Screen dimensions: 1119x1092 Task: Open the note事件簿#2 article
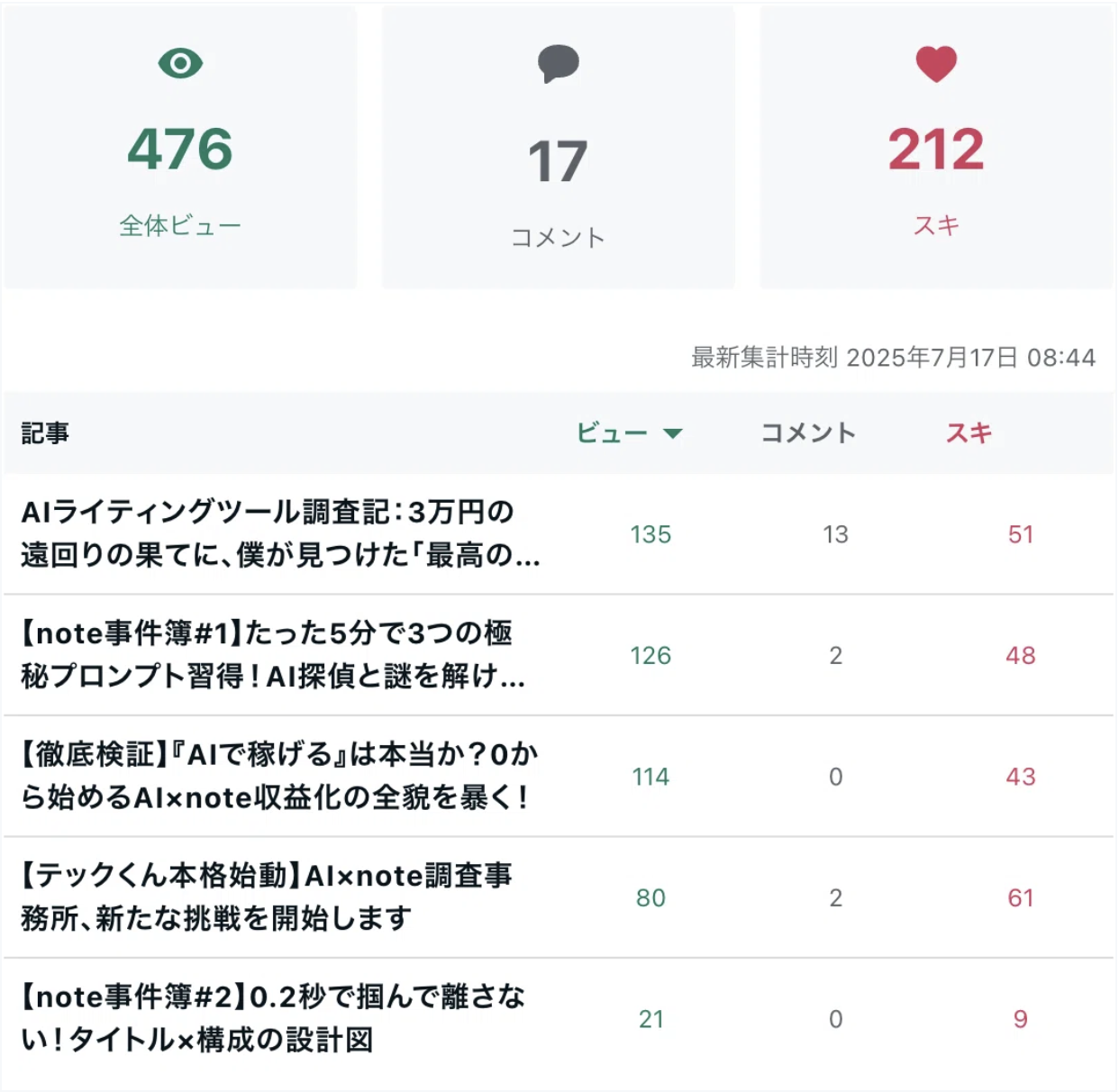tap(272, 1018)
